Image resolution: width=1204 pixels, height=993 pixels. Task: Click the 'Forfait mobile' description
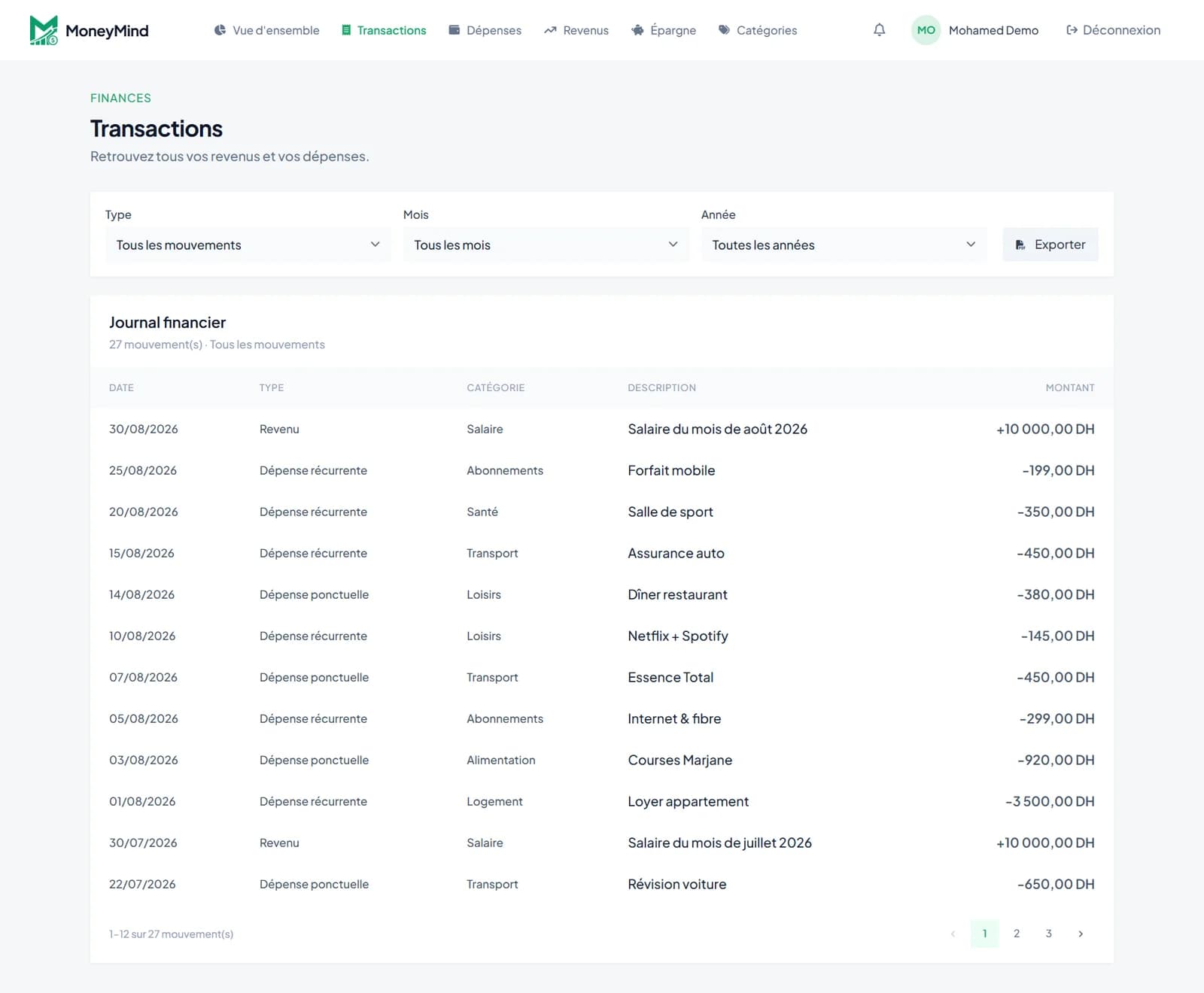click(672, 470)
